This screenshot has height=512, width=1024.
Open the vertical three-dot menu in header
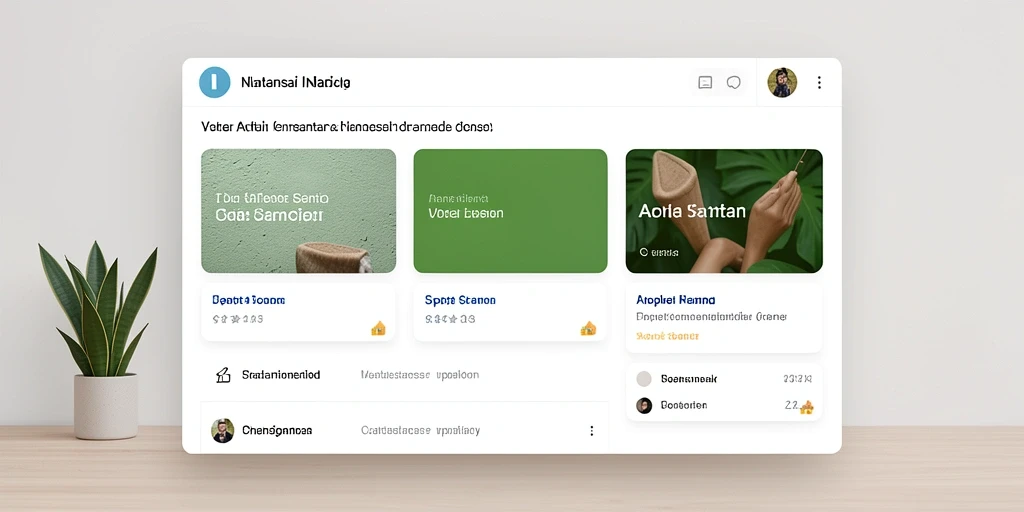tap(819, 82)
